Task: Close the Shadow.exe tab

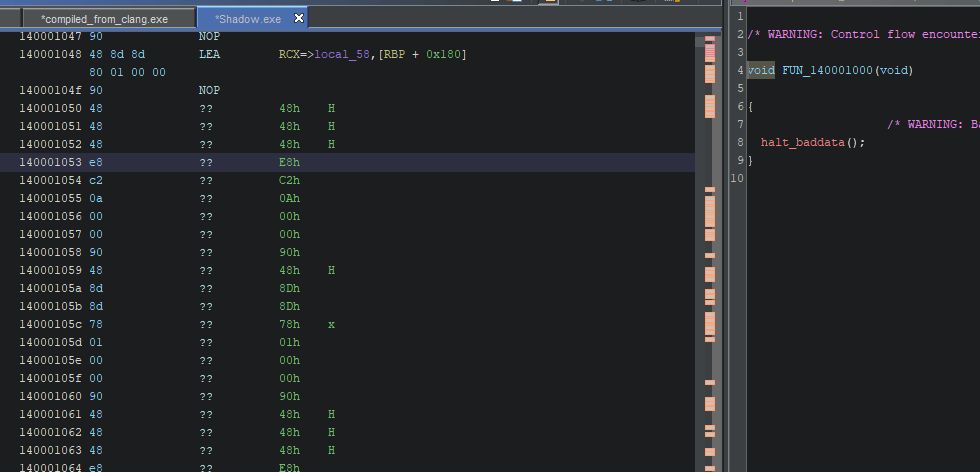Action: pyautogui.click(x=299, y=18)
